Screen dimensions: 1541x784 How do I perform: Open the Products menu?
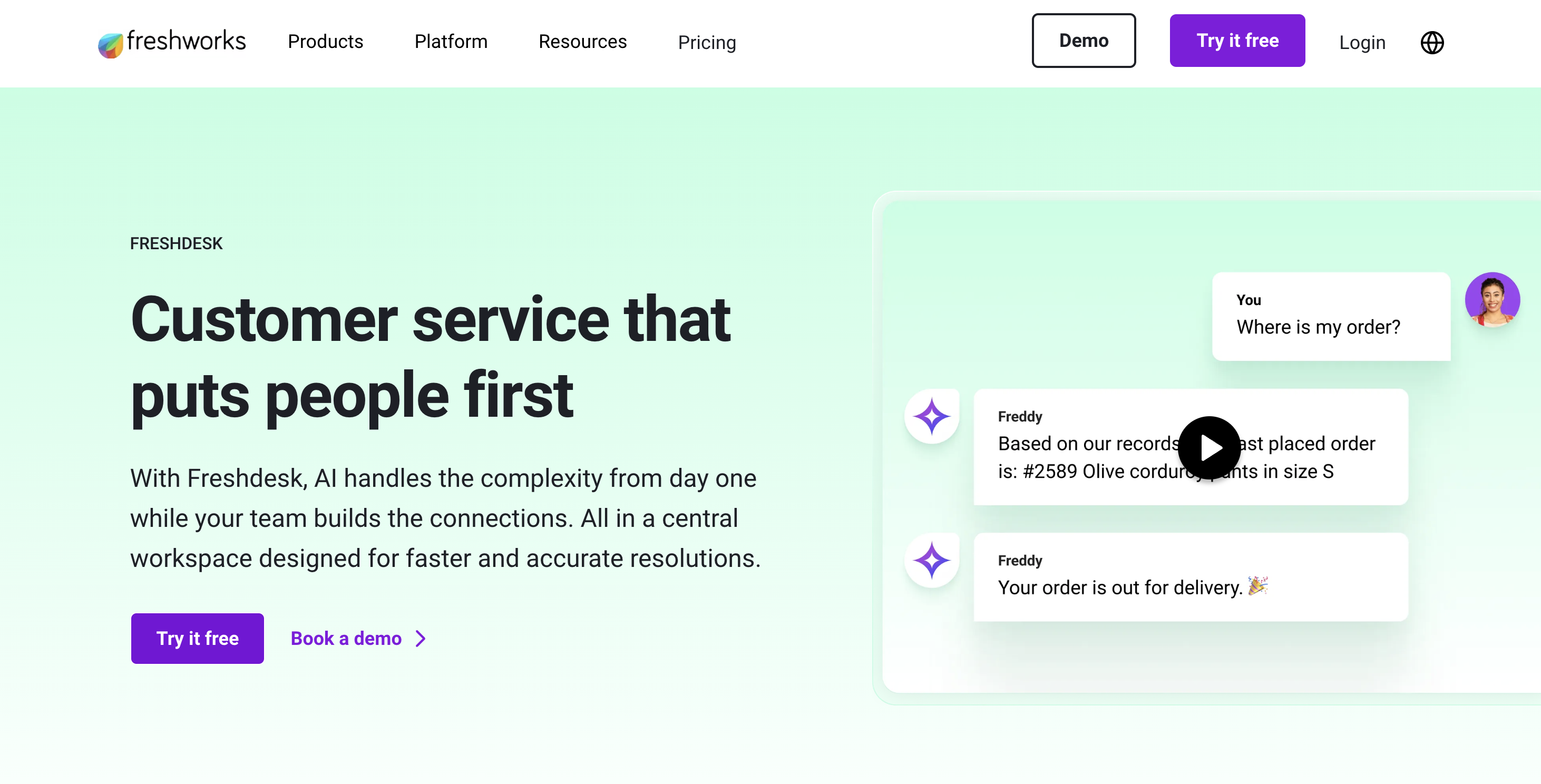[325, 42]
